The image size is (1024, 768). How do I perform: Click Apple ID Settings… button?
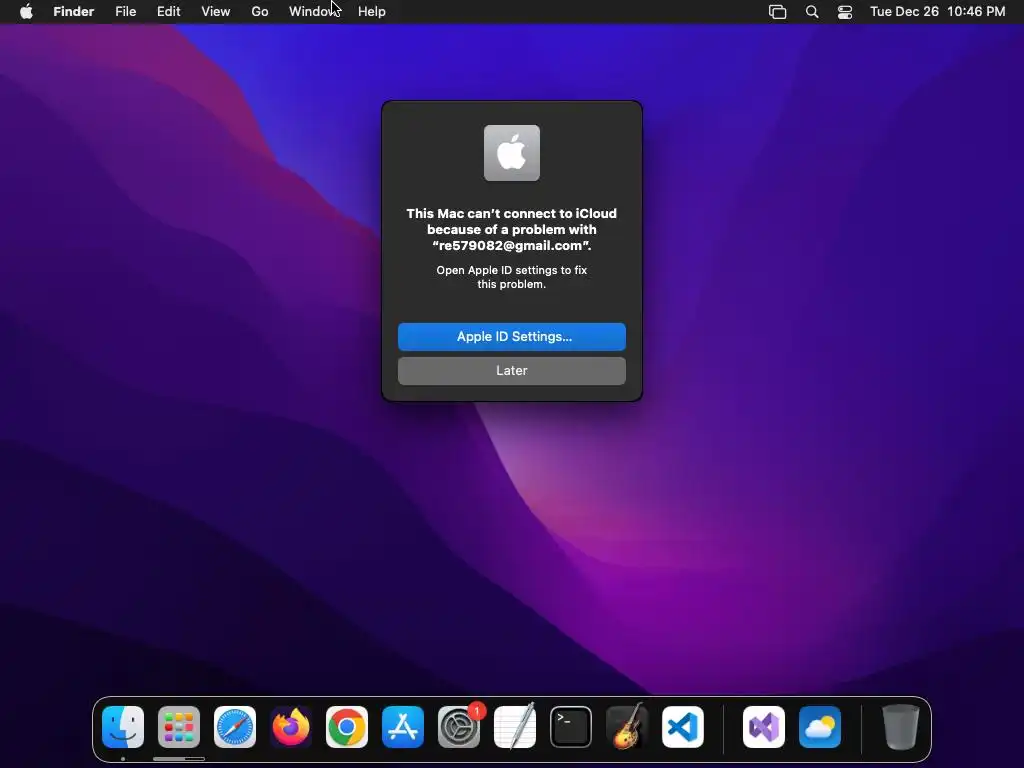(512, 337)
